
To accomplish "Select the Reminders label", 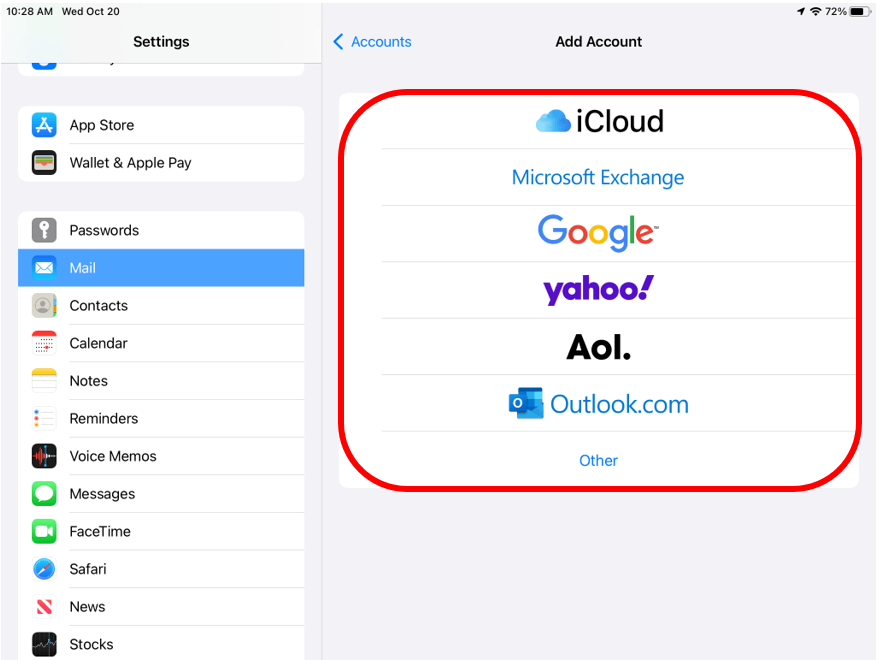I will tap(104, 419).
